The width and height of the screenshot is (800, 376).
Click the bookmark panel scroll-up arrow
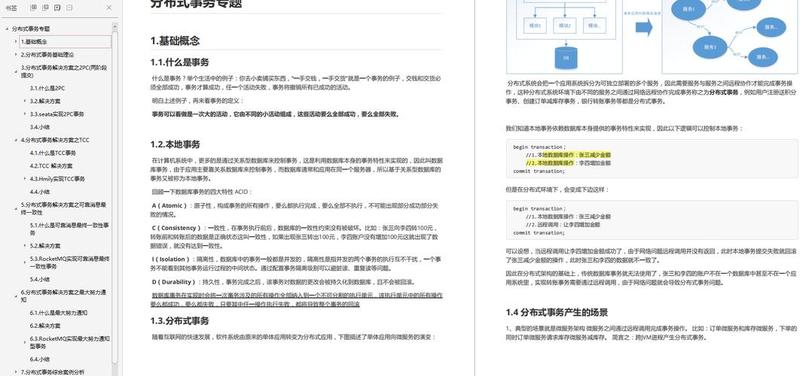click(115, 27)
